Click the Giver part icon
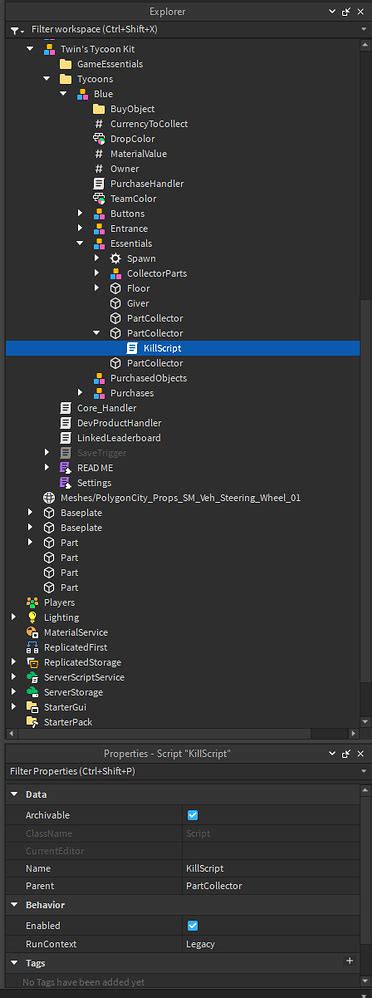The height and width of the screenshot is (998, 372). coord(115,304)
